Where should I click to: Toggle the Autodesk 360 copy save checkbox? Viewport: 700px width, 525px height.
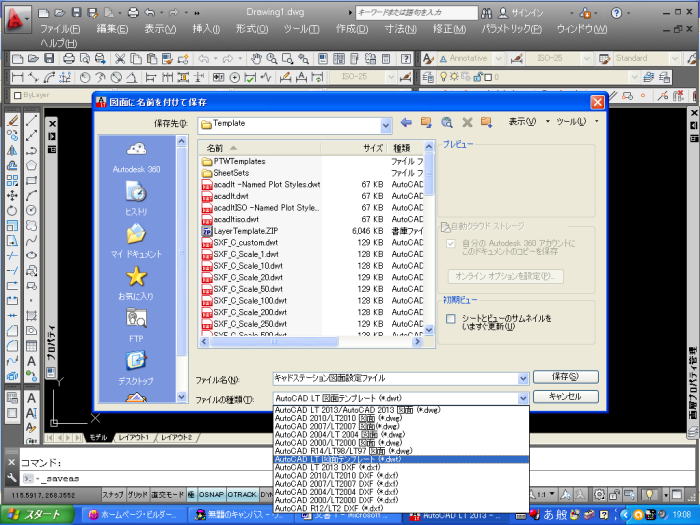[451, 244]
